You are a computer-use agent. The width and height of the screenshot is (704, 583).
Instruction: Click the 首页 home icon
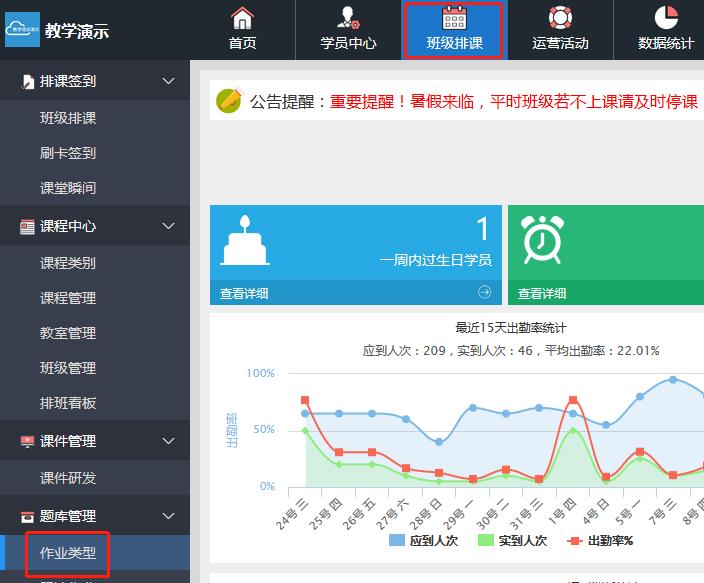tap(242, 18)
